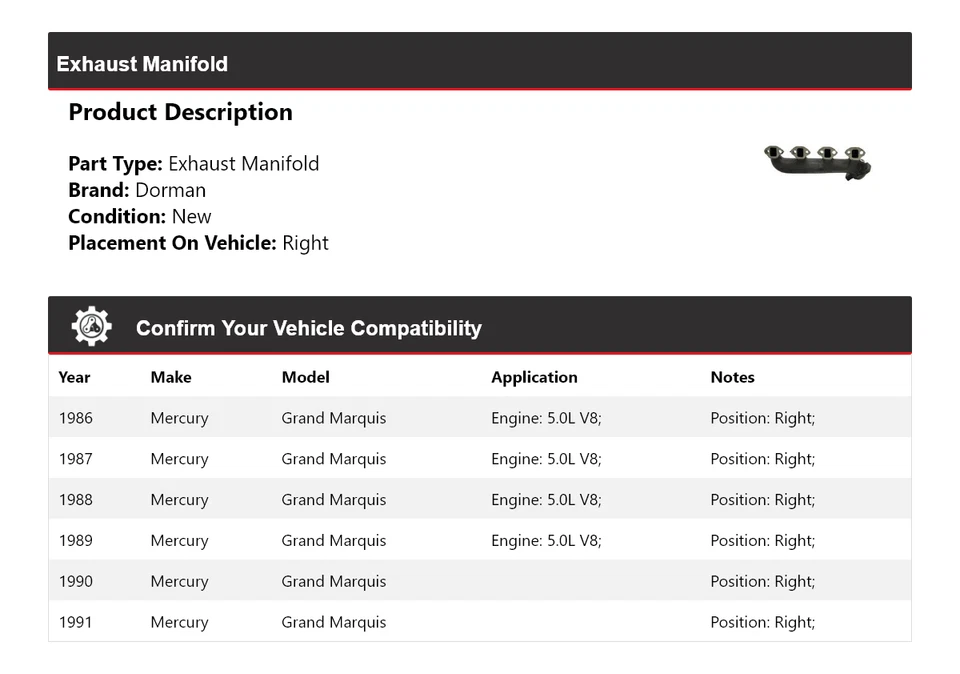This screenshot has height=674, width=960.
Task: Click the exhaust manifold product thumbnail
Action: point(817,162)
